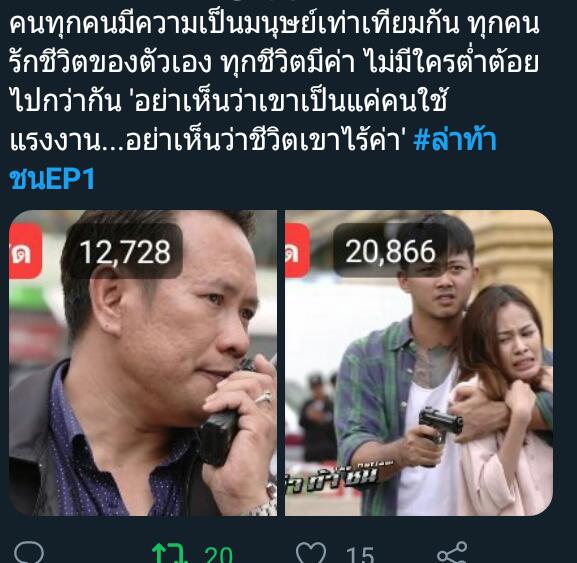Open the photo of man with walkie-talkie
The height and width of the screenshot is (563, 577).
click(143, 363)
